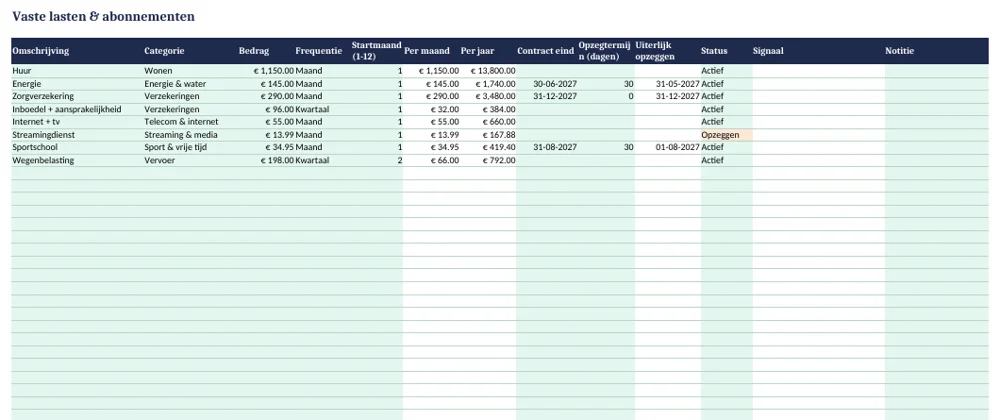The height and width of the screenshot is (420, 1000).
Task: Select the € 13,800.00 yearly cell
Action: tap(488, 71)
